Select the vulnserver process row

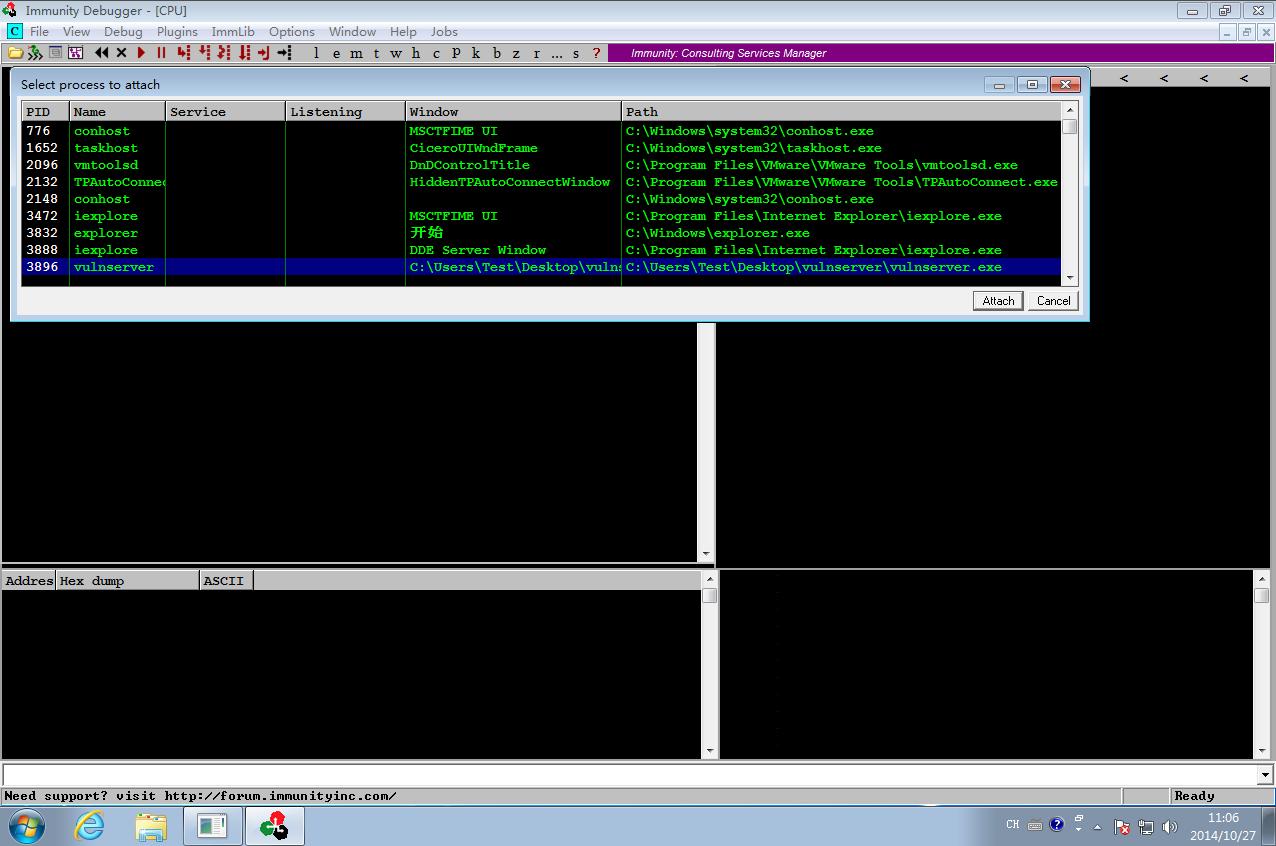click(x=541, y=267)
